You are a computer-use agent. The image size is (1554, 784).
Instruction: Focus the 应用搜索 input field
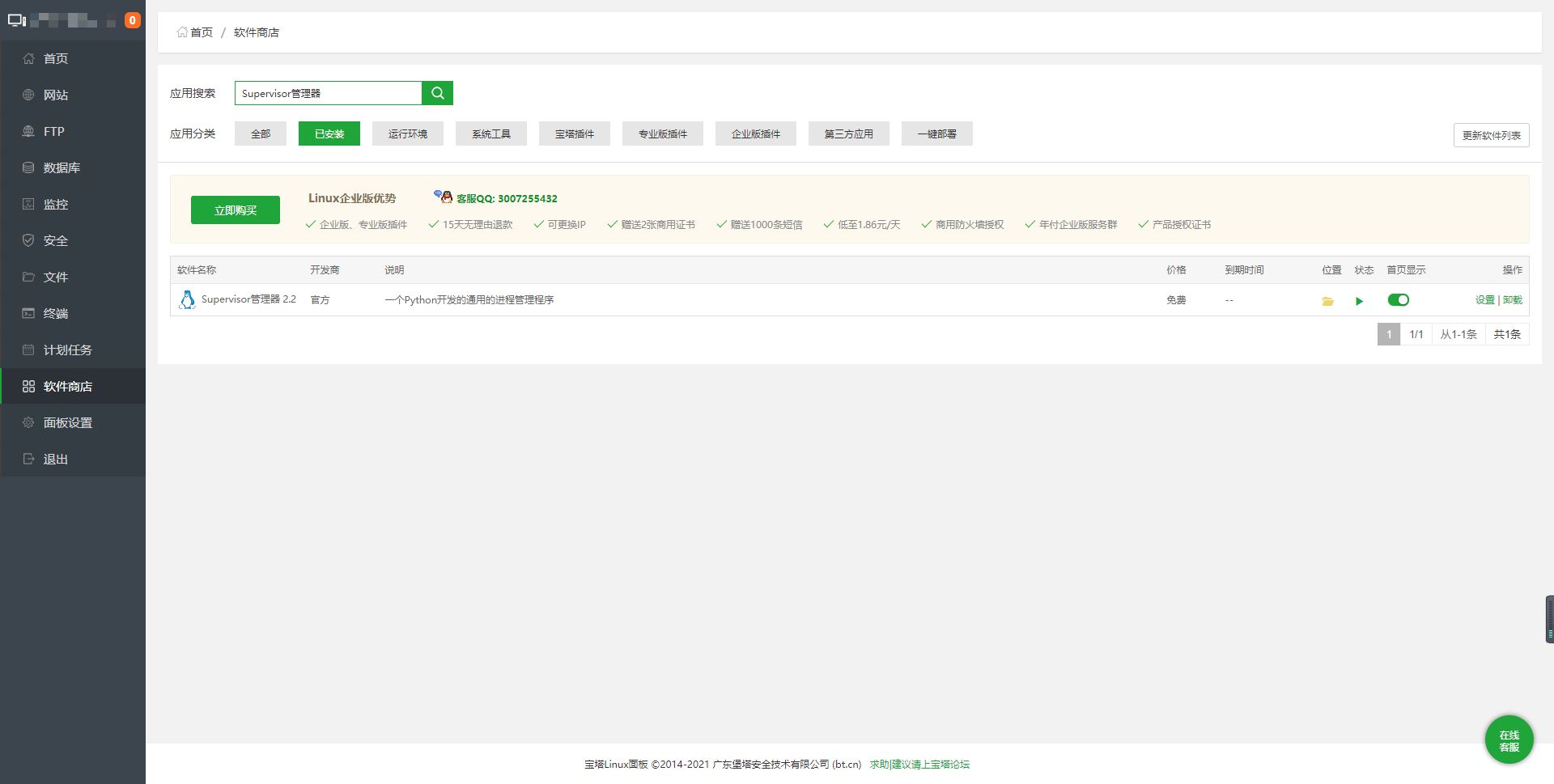328,93
